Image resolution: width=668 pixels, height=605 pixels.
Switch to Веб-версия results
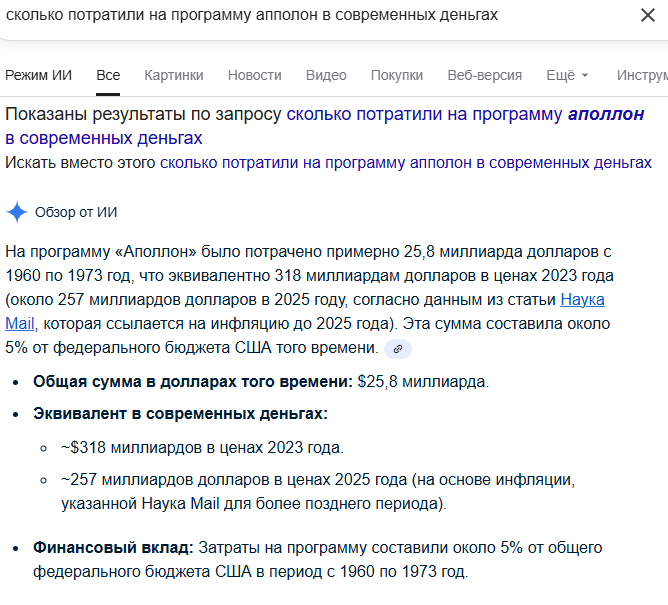click(484, 75)
